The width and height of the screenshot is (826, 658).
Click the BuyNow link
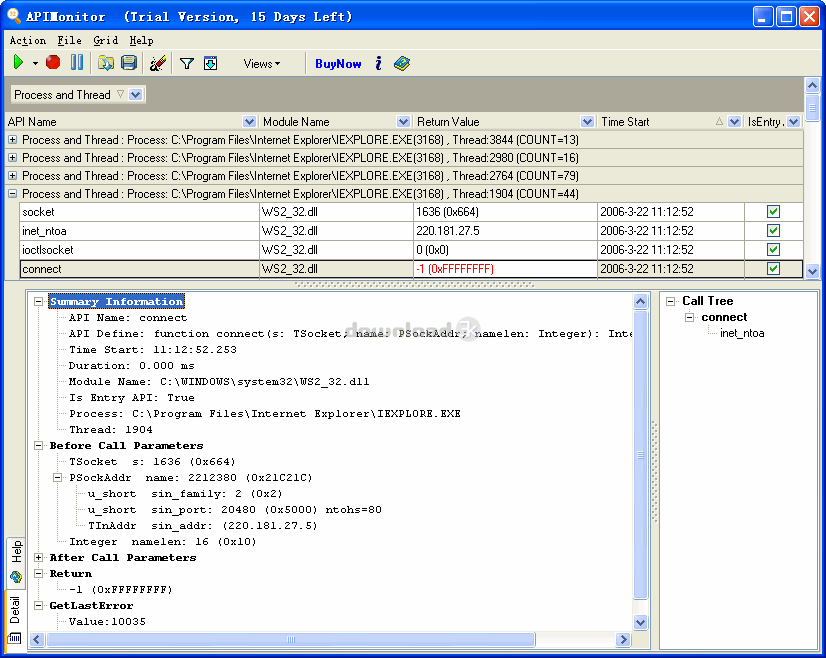(338, 64)
